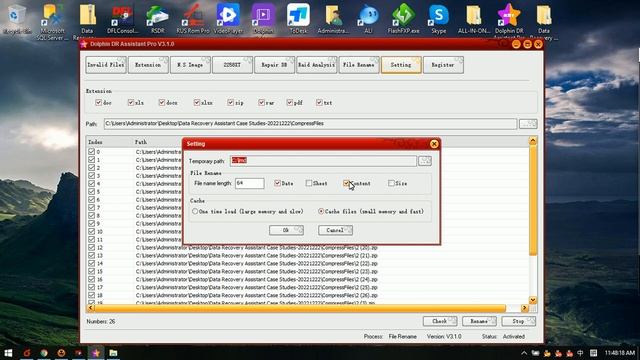This screenshot has height=360, width=640.
Task: Open the Skype desktop shortcut
Action: 439,18
